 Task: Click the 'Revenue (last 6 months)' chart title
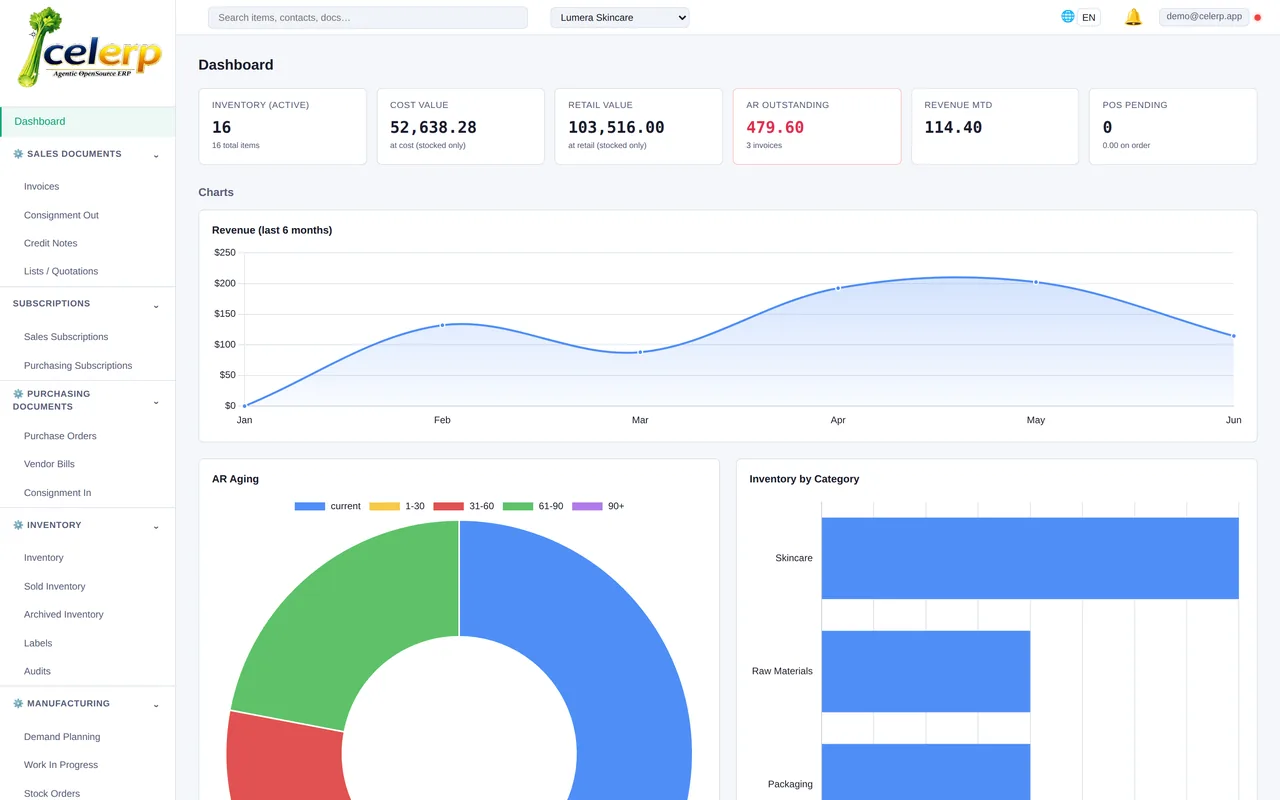click(x=272, y=230)
